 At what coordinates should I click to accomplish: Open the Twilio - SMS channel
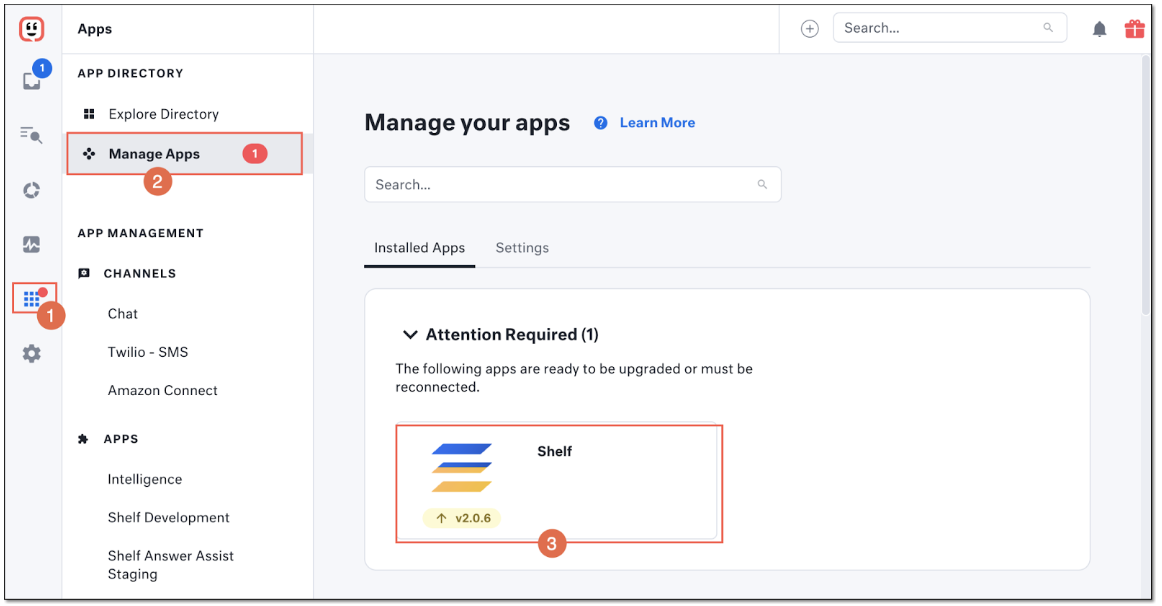tap(148, 353)
